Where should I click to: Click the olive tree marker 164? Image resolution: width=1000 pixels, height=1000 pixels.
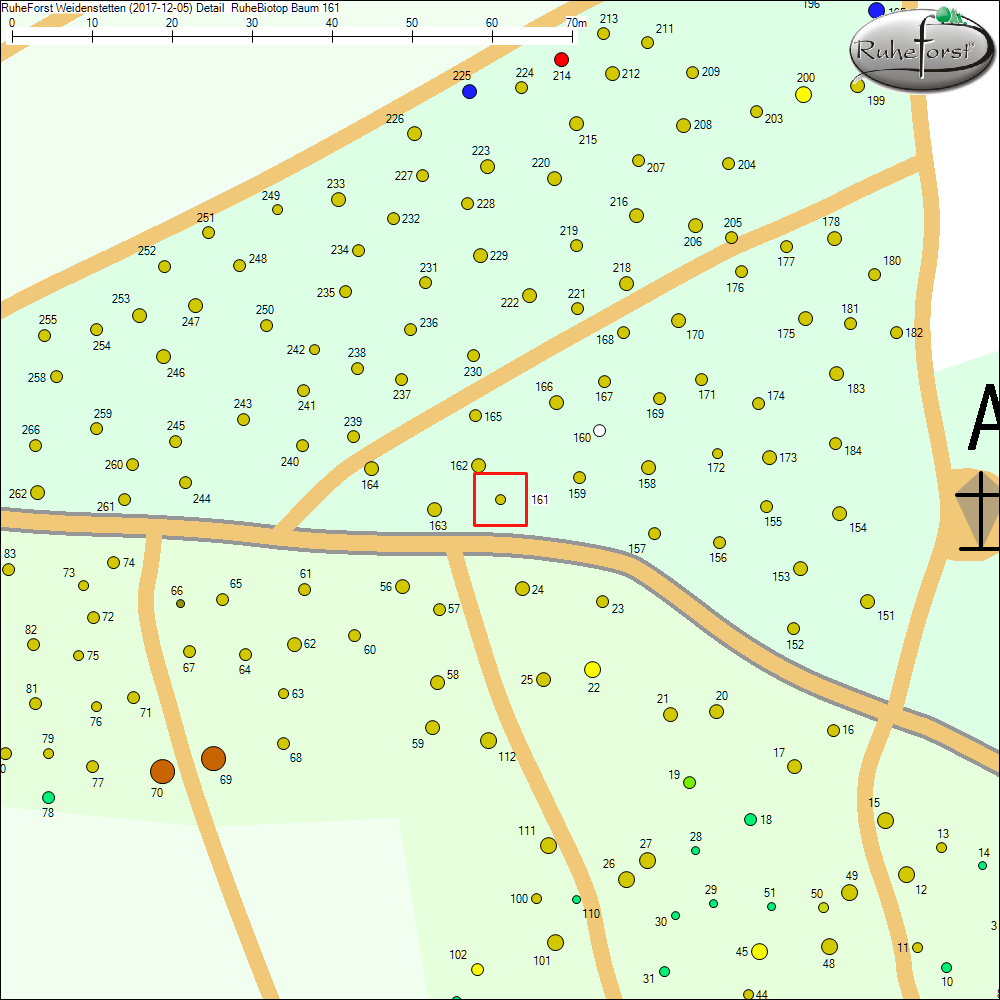371,468
